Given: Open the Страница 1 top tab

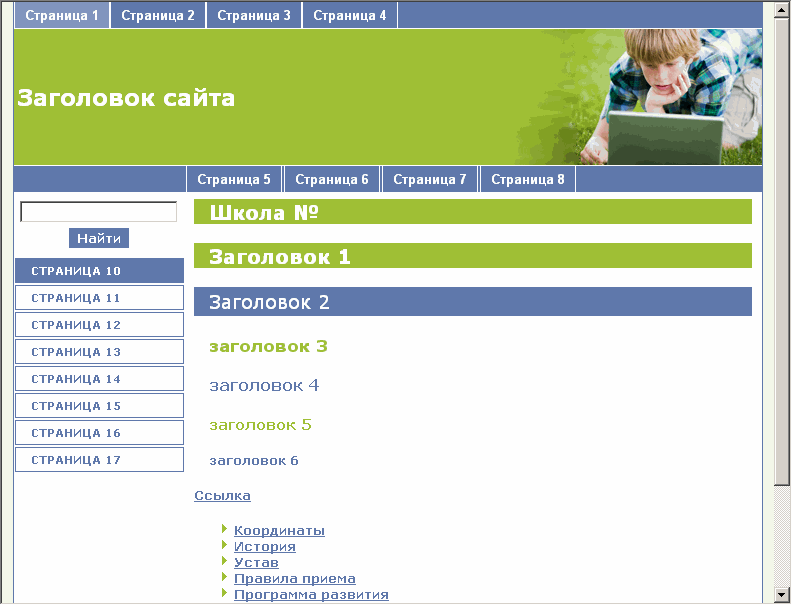Looking at the screenshot, I should pyautogui.click(x=62, y=15).
